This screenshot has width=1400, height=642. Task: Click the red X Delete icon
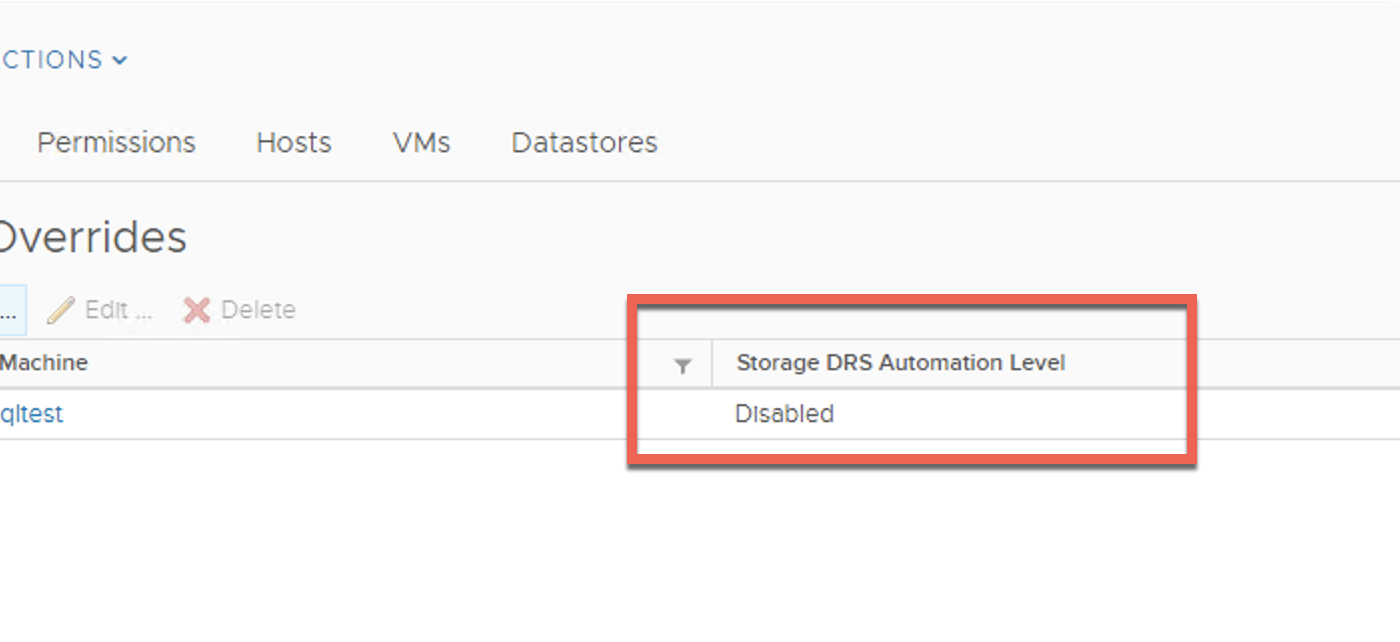197,310
